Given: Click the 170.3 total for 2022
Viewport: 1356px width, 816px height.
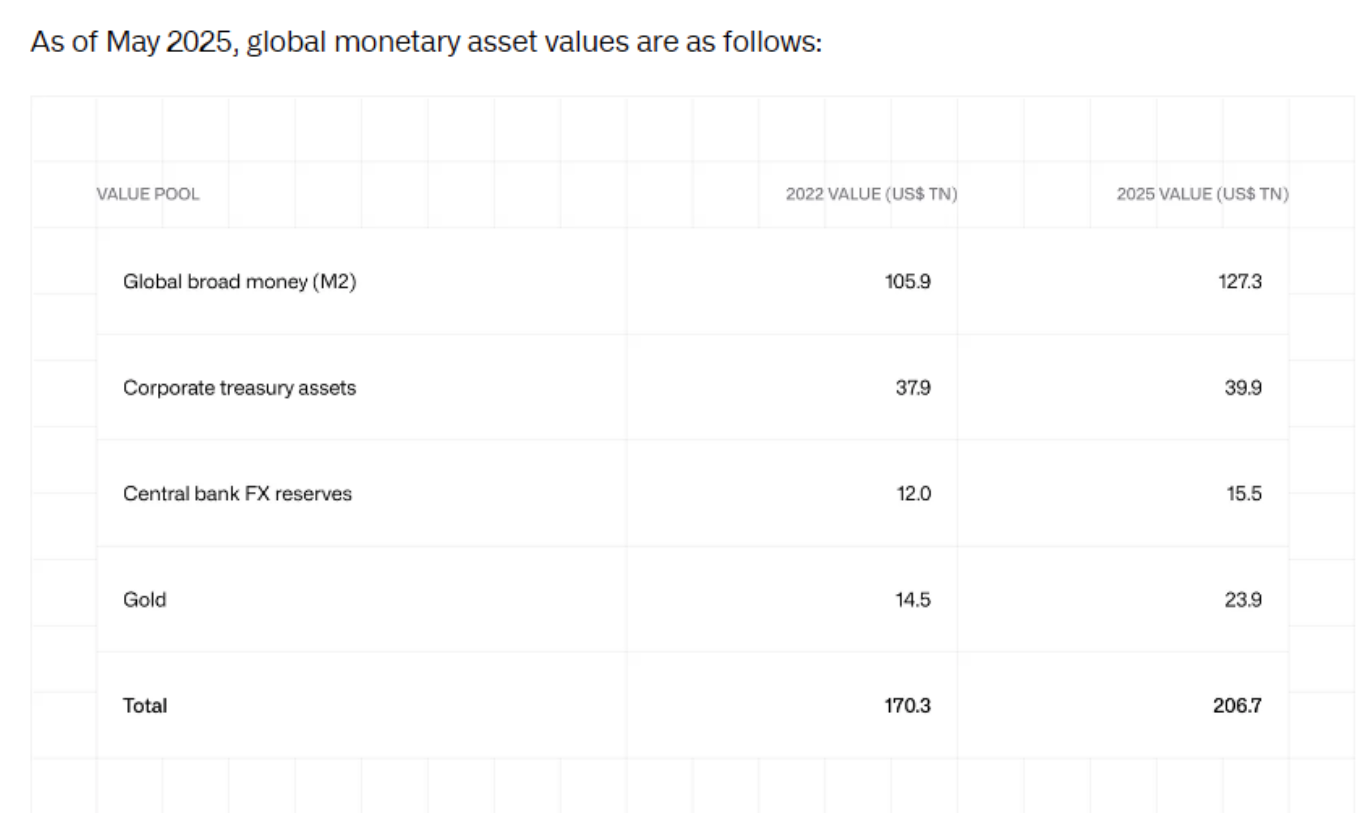Looking at the screenshot, I should [x=908, y=706].
